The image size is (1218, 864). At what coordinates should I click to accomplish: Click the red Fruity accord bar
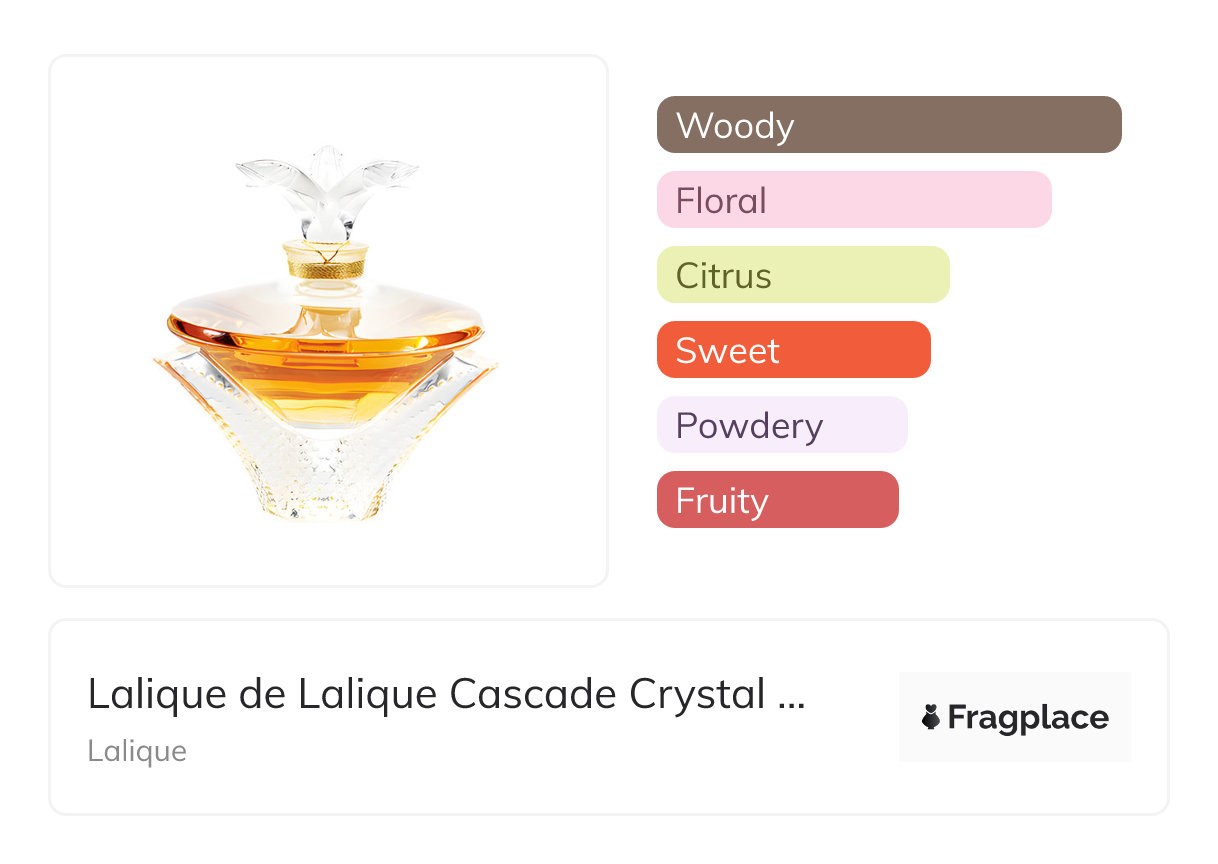777,500
